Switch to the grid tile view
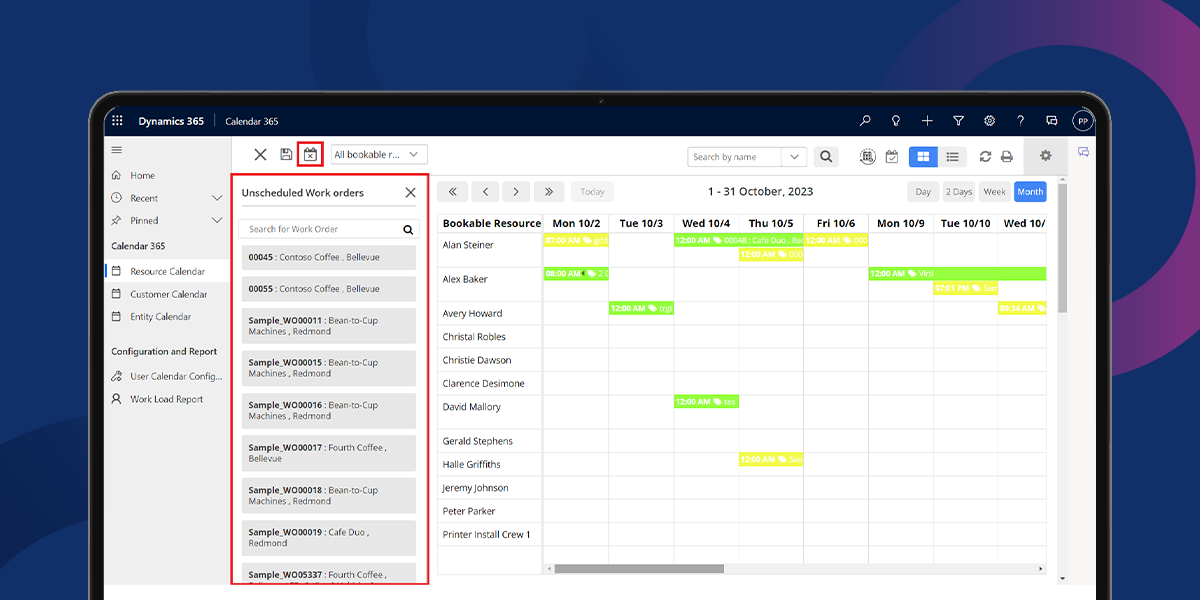 [923, 157]
